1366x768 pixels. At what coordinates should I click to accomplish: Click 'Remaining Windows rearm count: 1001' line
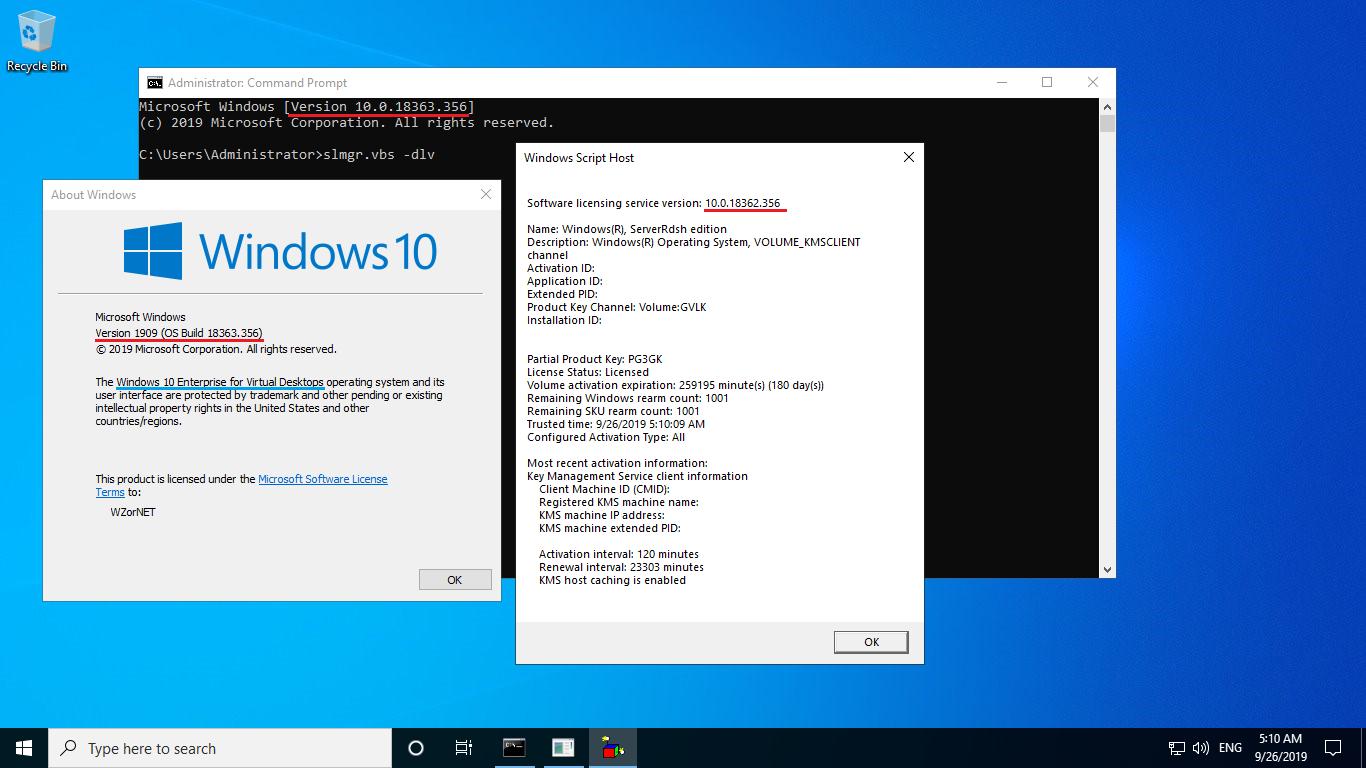[x=628, y=398]
